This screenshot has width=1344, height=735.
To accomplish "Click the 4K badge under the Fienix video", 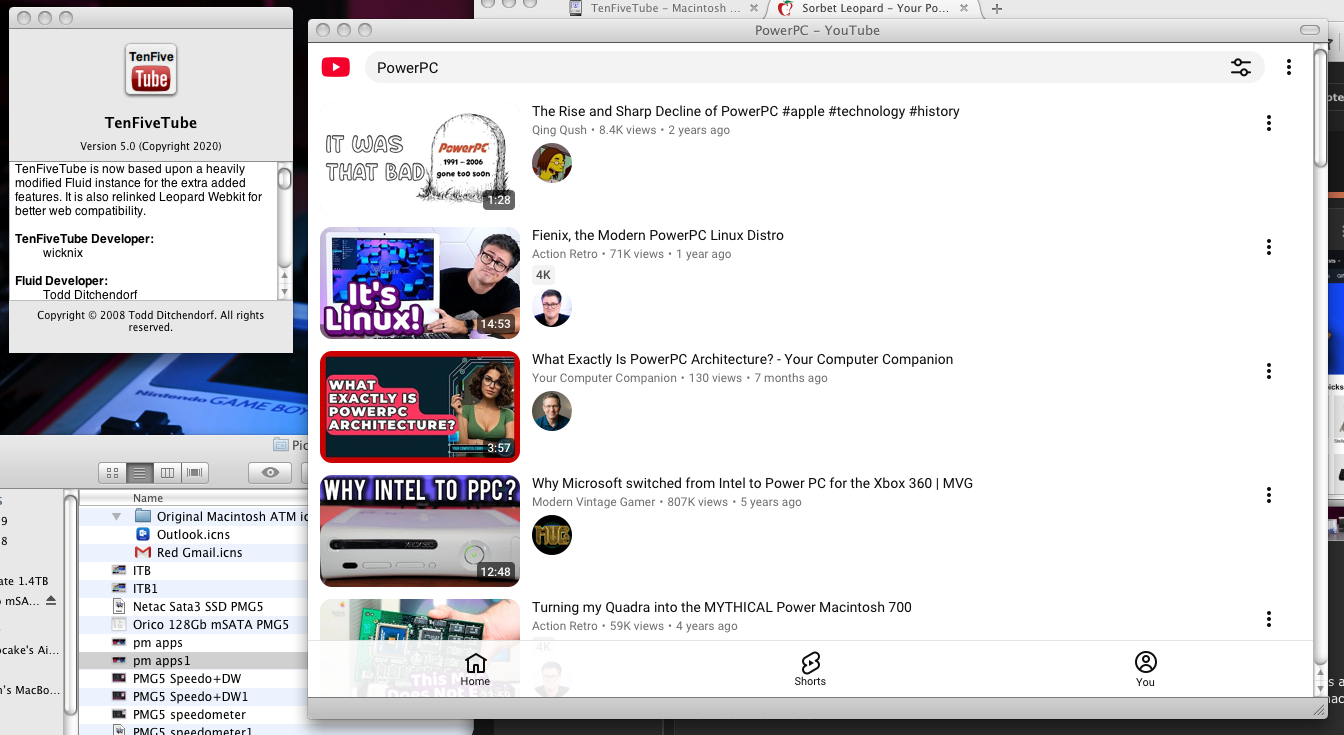I will click(x=543, y=275).
